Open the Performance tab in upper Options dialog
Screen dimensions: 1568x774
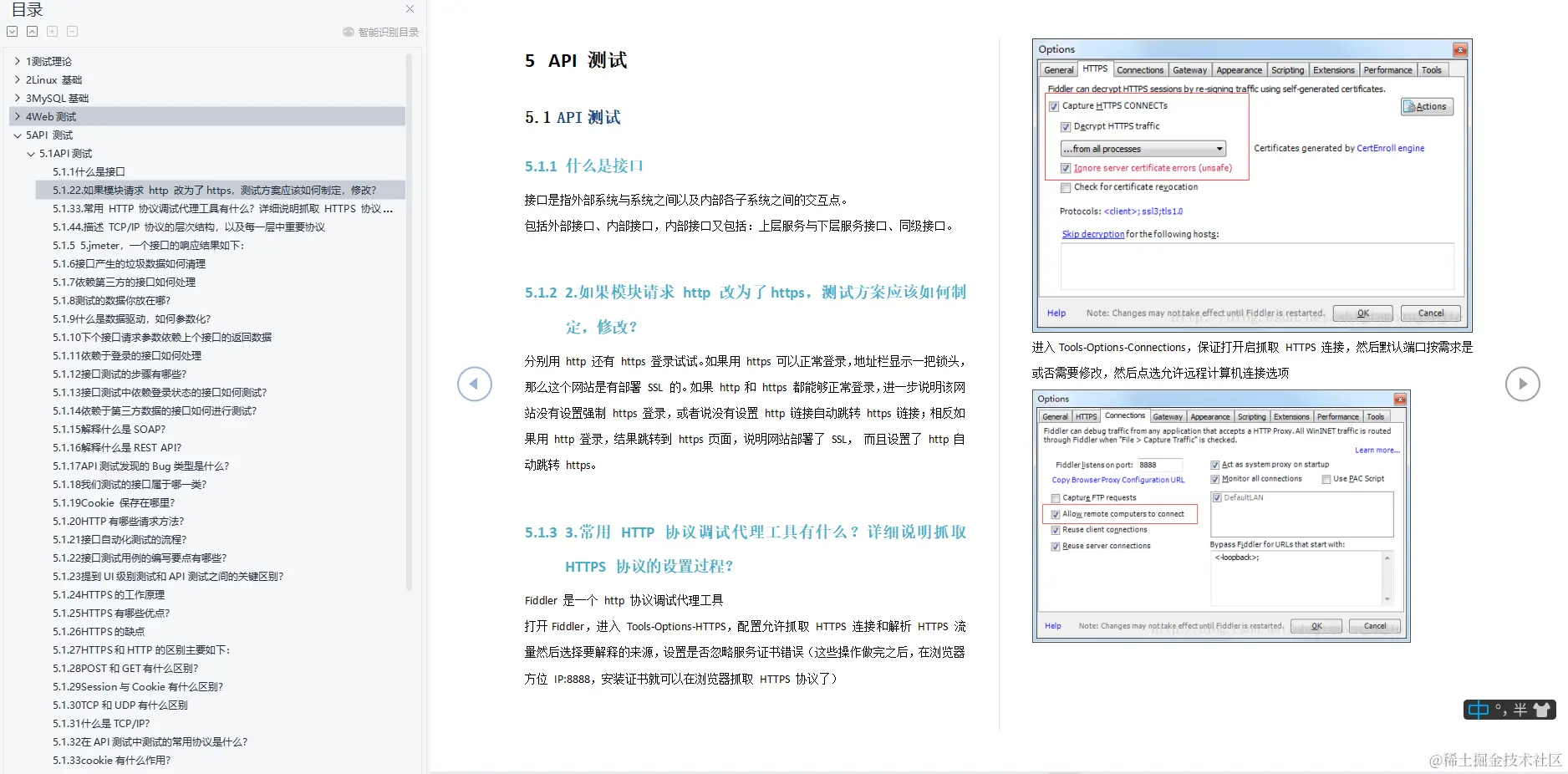tap(1387, 70)
